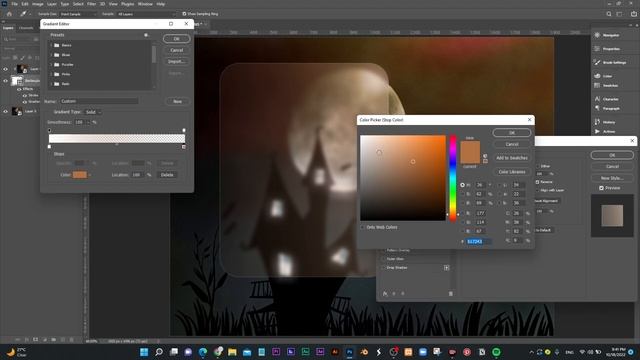
Task: Click the trash icon in Layer Style dialog
Action: (x=451, y=293)
